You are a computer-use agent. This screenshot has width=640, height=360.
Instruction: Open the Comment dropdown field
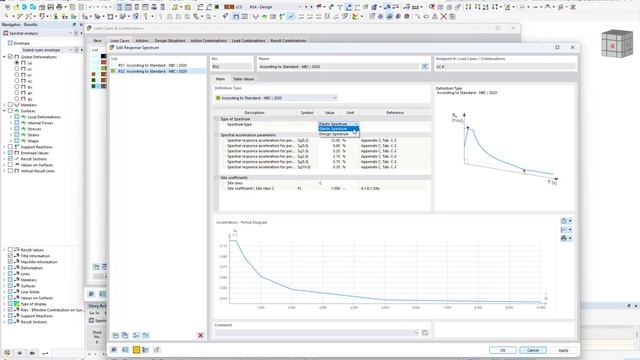(317, 333)
